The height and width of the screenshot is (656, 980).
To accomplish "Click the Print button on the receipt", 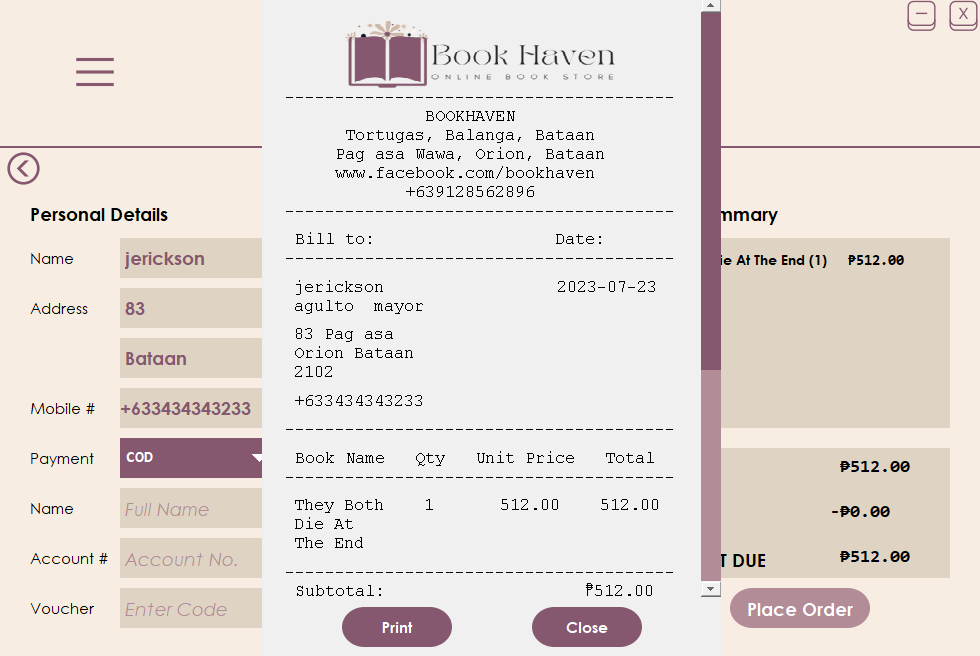I will pyautogui.click(x=396, y=627).
